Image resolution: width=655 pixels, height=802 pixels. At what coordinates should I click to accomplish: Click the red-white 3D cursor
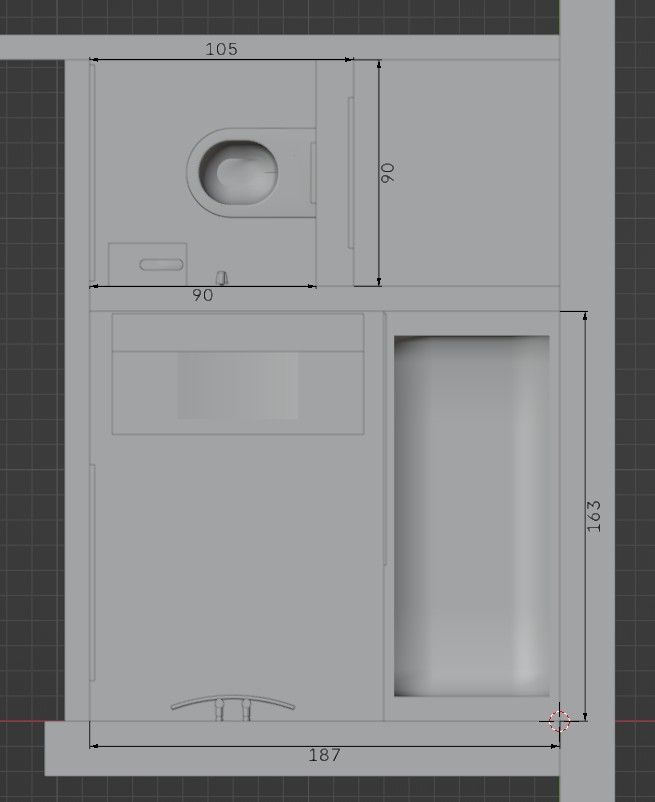(559, 721)
